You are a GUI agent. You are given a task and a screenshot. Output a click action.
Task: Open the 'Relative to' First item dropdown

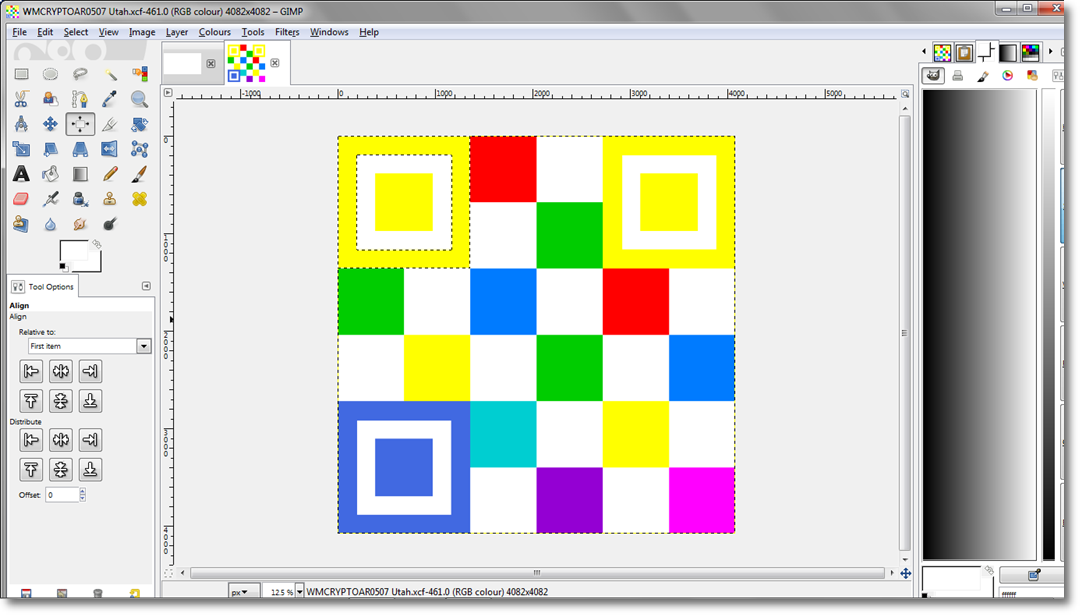click(90, 346)
